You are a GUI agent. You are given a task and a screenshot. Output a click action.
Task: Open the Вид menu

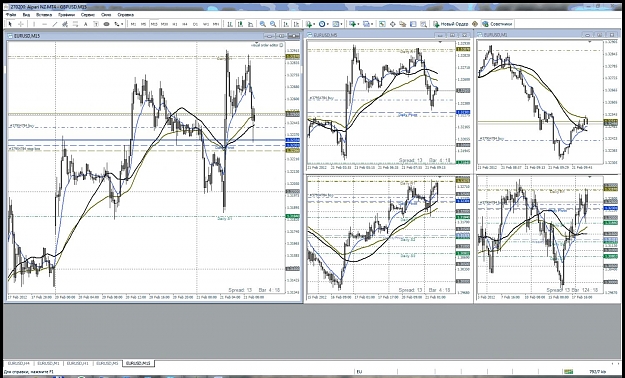[x=26, y=14]
